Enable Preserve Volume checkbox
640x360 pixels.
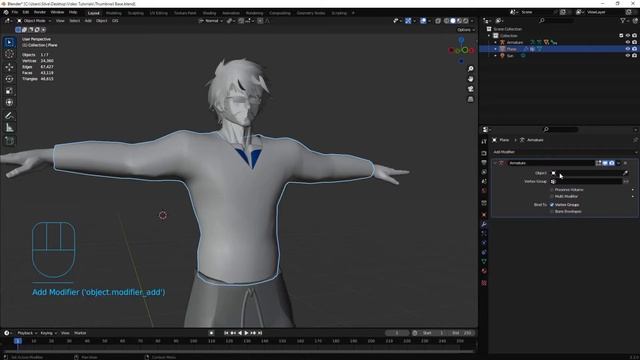click(552, 190)
